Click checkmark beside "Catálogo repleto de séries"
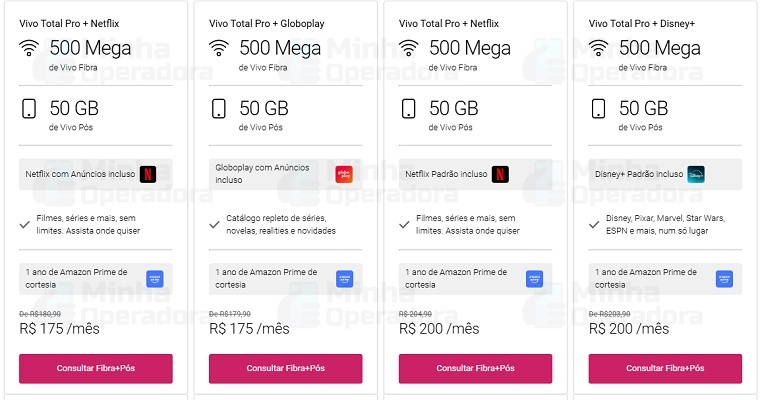Viewport: 760px width, 400px height. point(214,225)
